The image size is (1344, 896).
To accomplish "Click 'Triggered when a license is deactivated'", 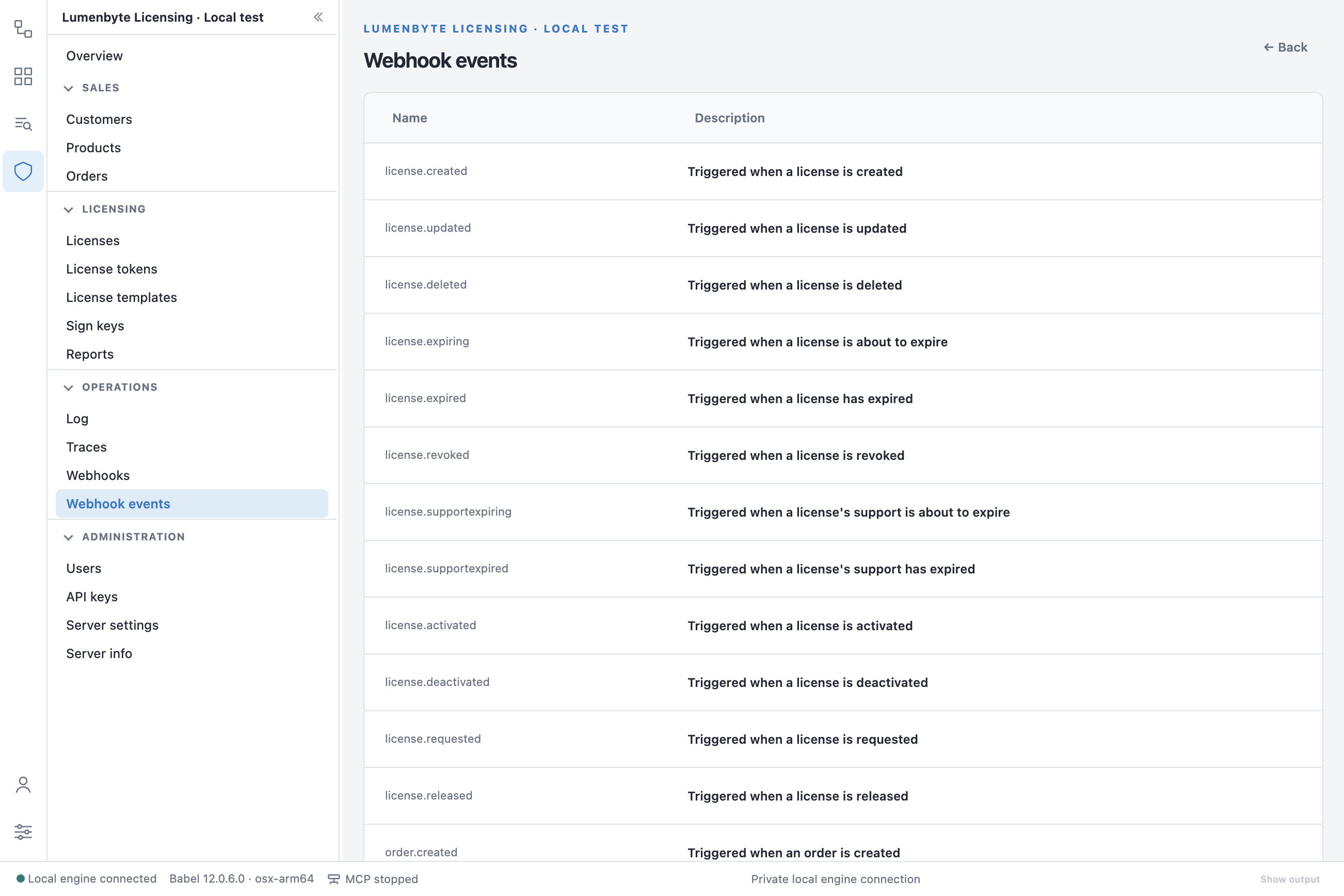I will click(x=807, y=682).
